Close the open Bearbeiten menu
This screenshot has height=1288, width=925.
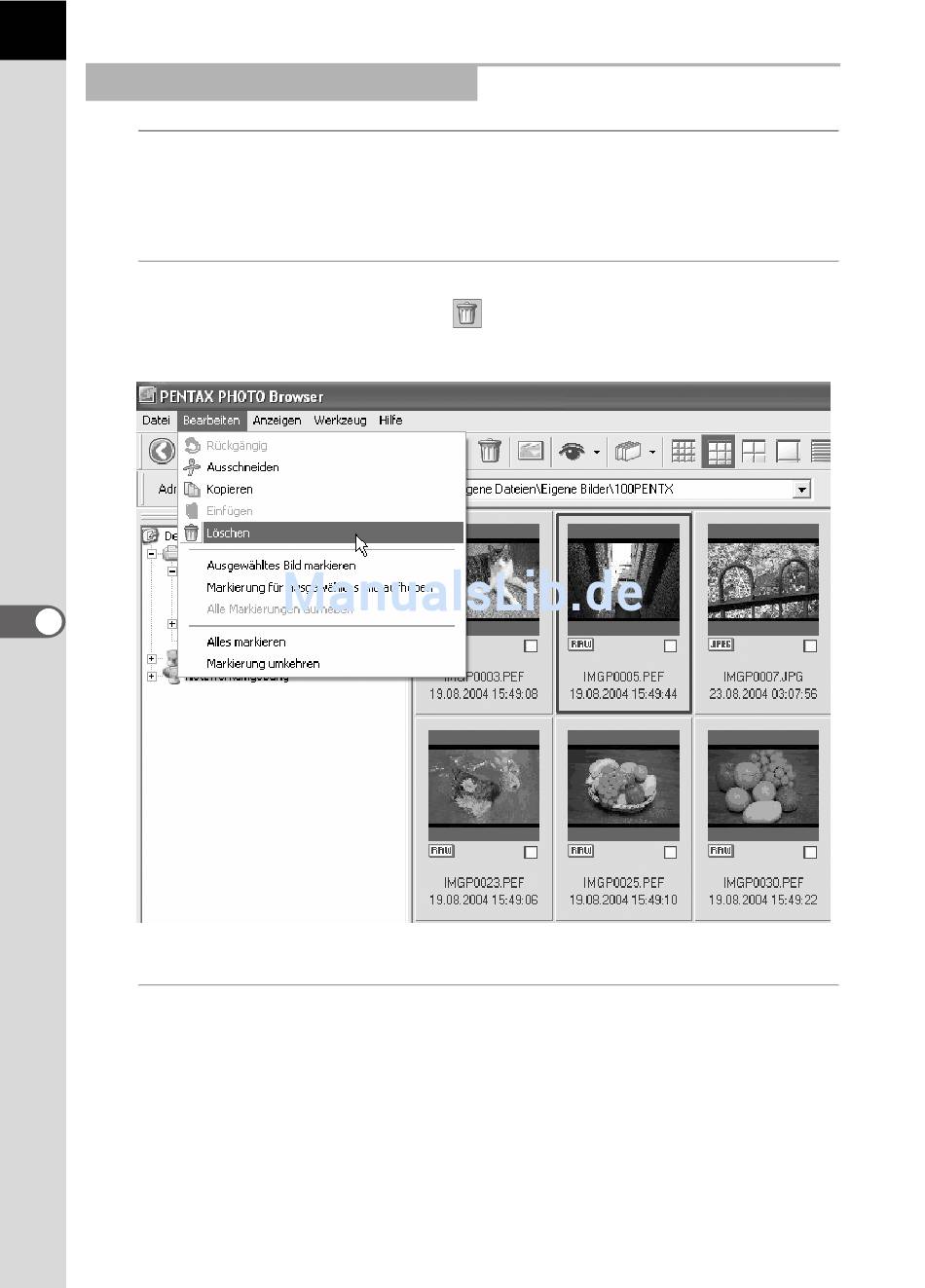click(211, 421)
